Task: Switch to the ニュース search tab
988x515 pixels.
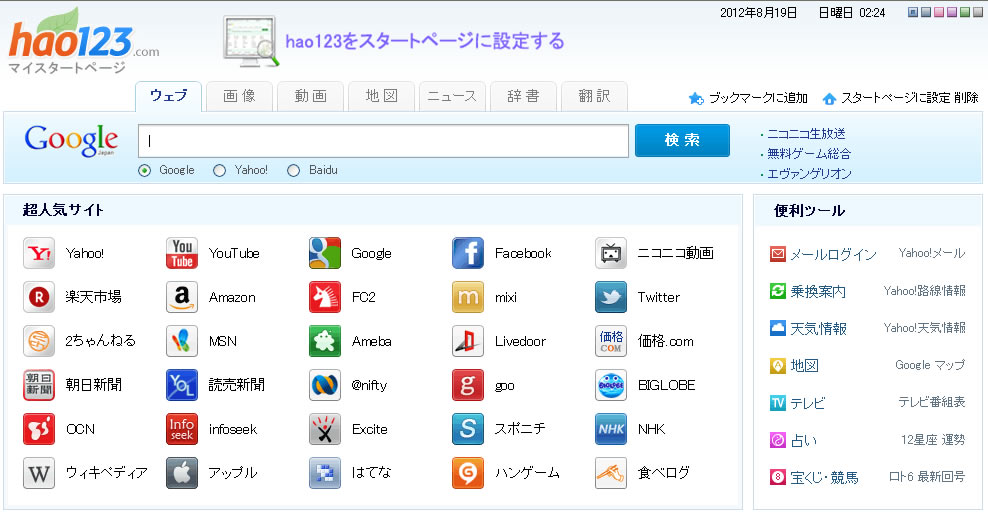Action: [452, 96]
